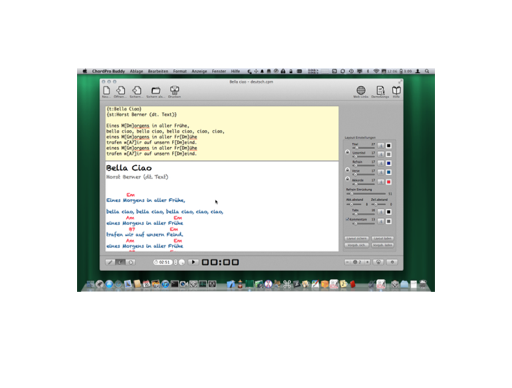Open the ChordPro Buddy application menu
Viewport: 512px width, 388px height.
[108, 71]
